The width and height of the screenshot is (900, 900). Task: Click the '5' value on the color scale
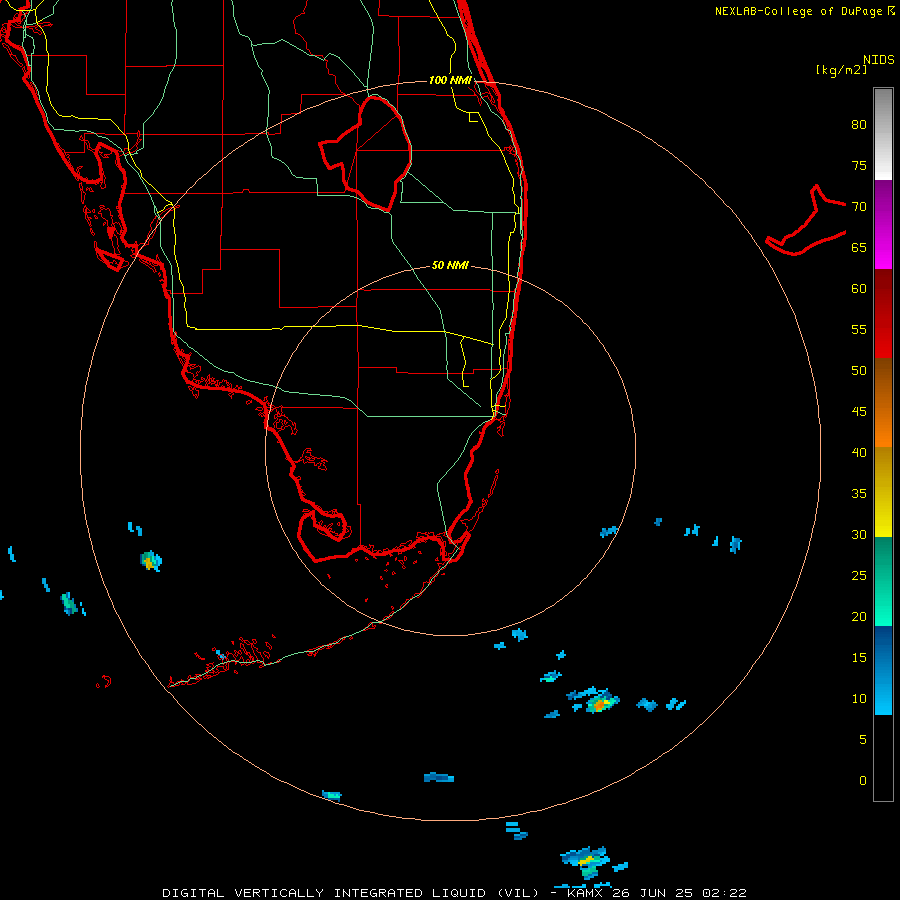(x=863, y=740)
